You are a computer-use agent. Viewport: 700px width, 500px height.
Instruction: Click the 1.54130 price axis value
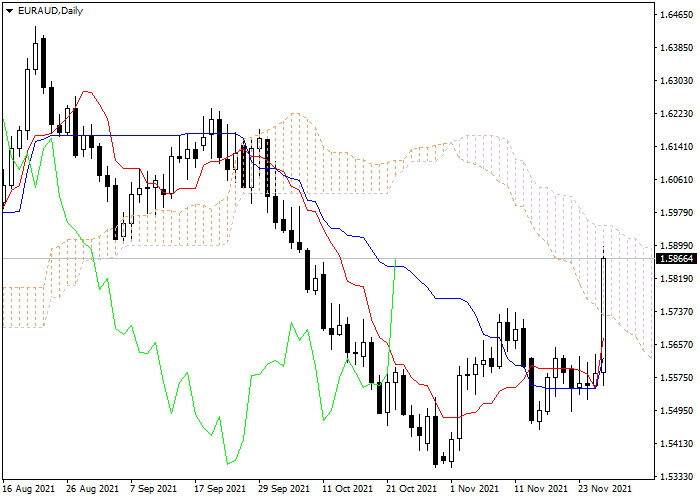(x=676, y=443)
